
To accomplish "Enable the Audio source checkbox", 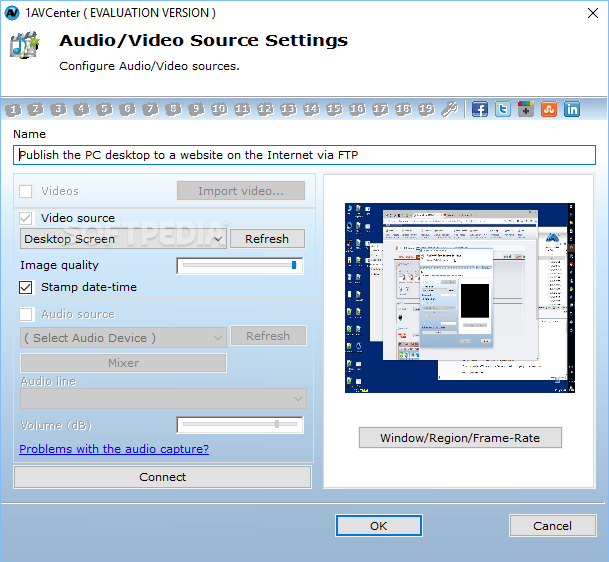I will tap(26, 314).
